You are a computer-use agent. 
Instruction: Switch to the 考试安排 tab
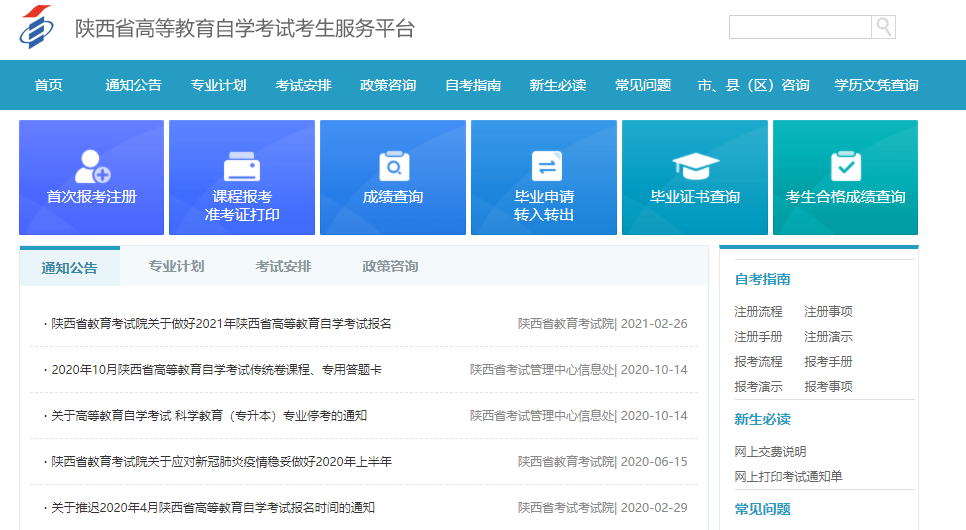tap(283, 266)
